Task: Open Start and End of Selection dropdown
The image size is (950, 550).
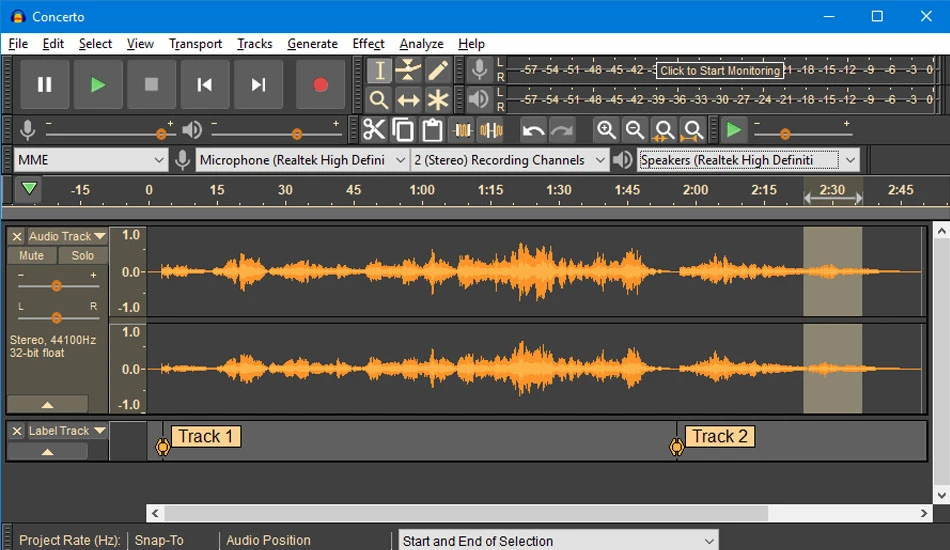Action: [x=558, y=541]
